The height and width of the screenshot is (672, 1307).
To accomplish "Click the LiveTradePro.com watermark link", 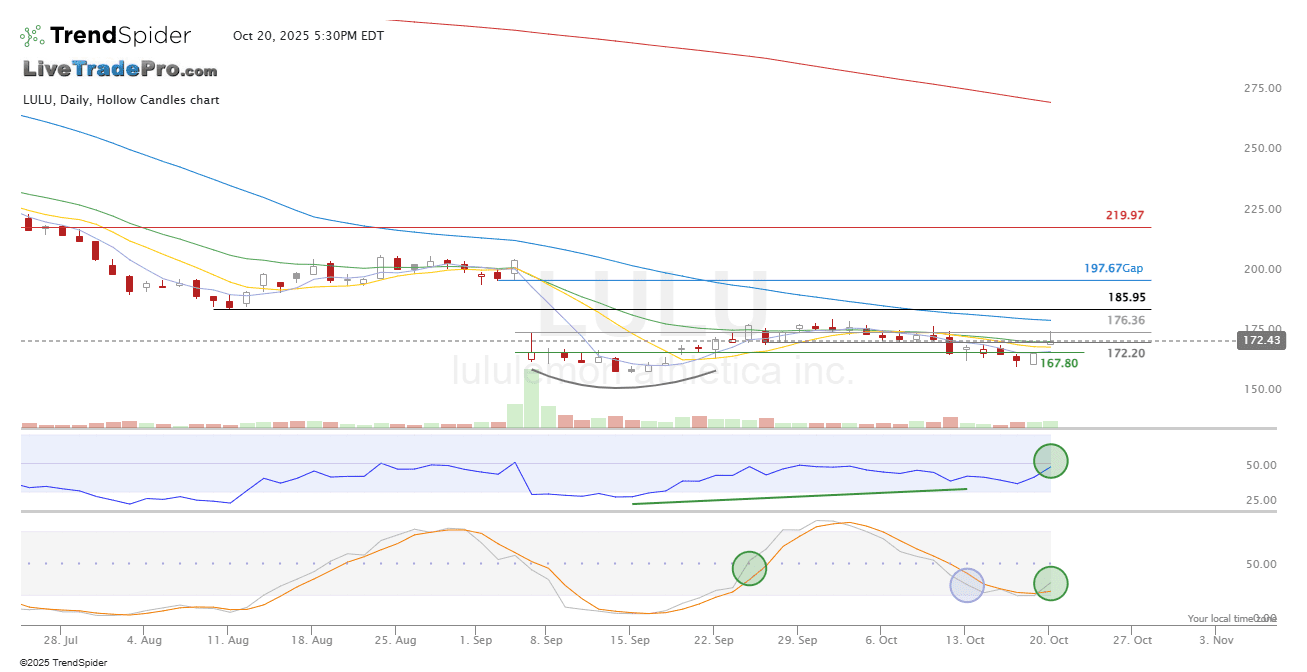I will (x=120, y=70).
